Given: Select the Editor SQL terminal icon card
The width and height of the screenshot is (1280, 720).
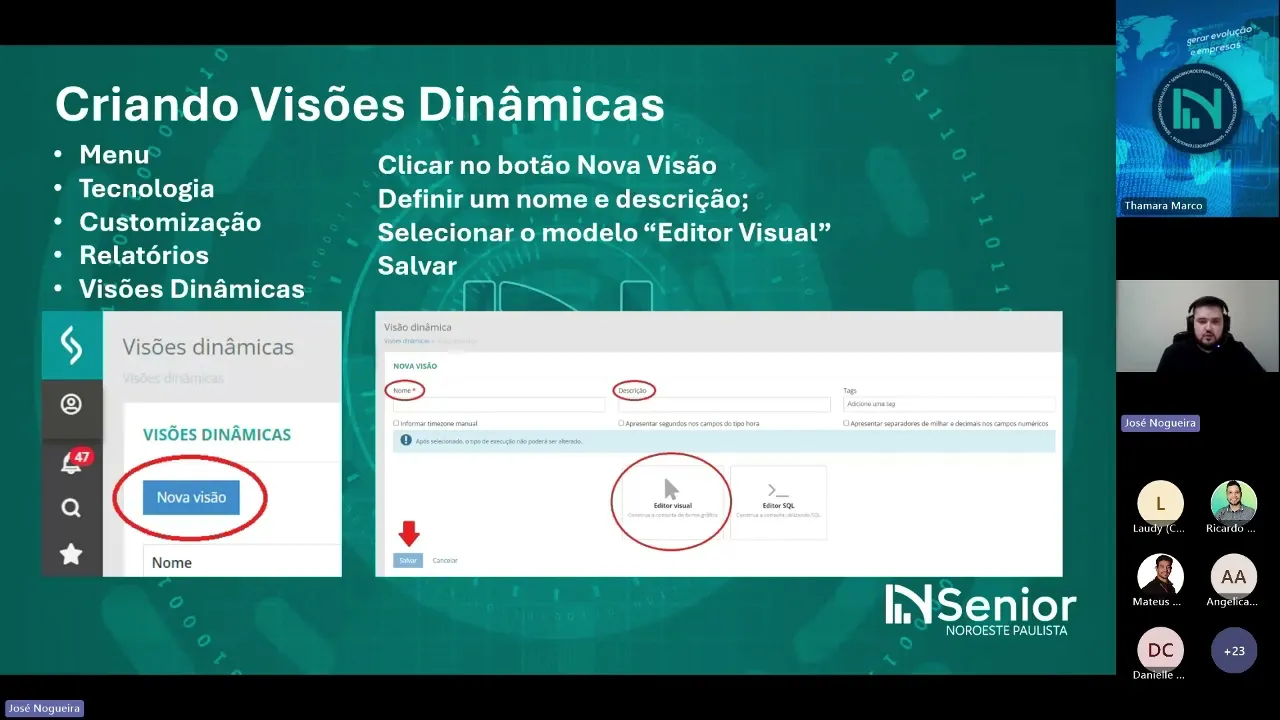Looking at the screenshot, I should (x=778, y=501).
